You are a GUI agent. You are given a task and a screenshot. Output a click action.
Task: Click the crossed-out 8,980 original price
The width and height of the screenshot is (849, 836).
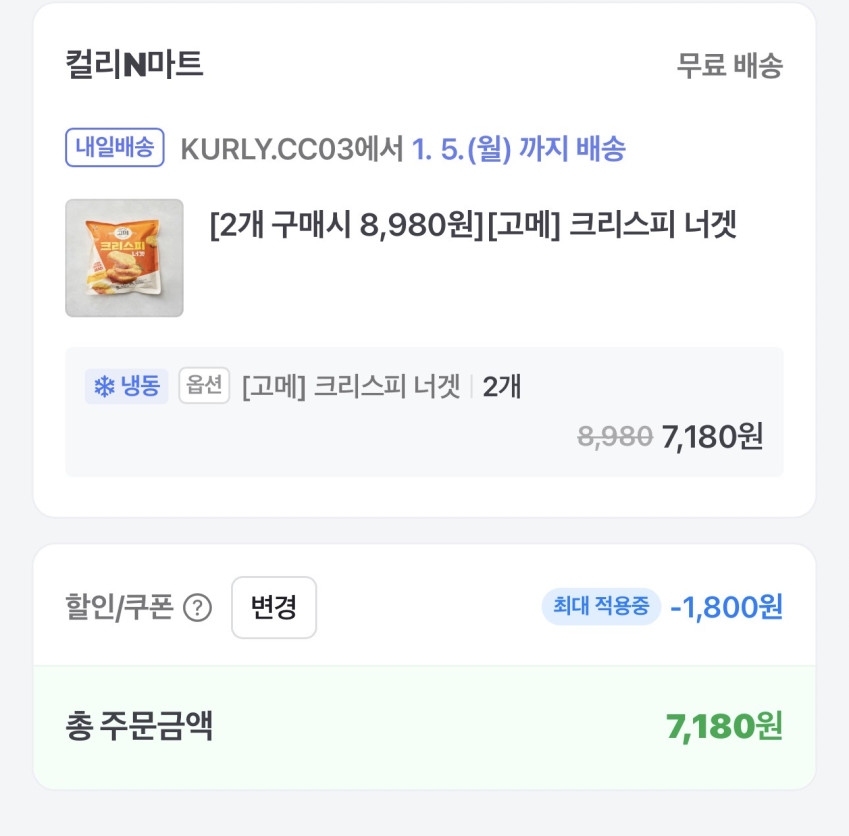tap(615, 436)
